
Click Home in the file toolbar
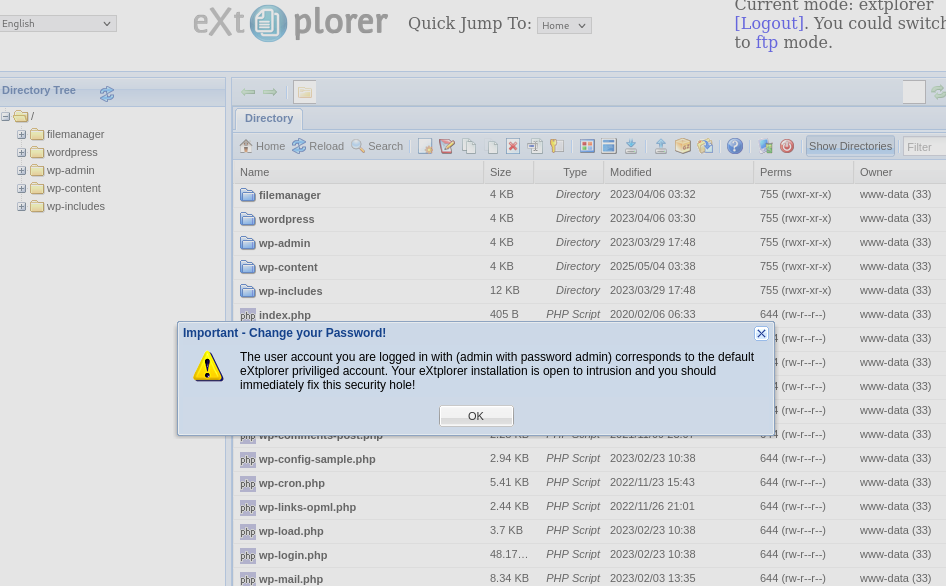(x=262, y=146)
